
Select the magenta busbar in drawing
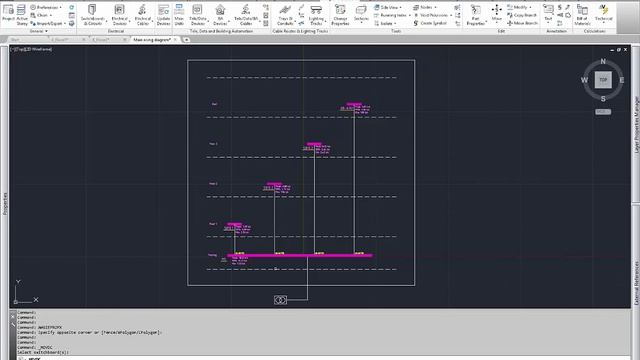[300, 256]
